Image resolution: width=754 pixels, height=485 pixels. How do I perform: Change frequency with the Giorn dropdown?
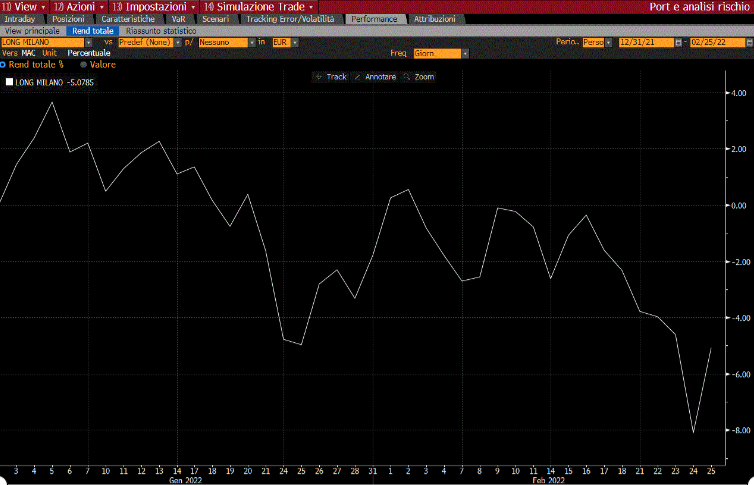coord(463,53)
